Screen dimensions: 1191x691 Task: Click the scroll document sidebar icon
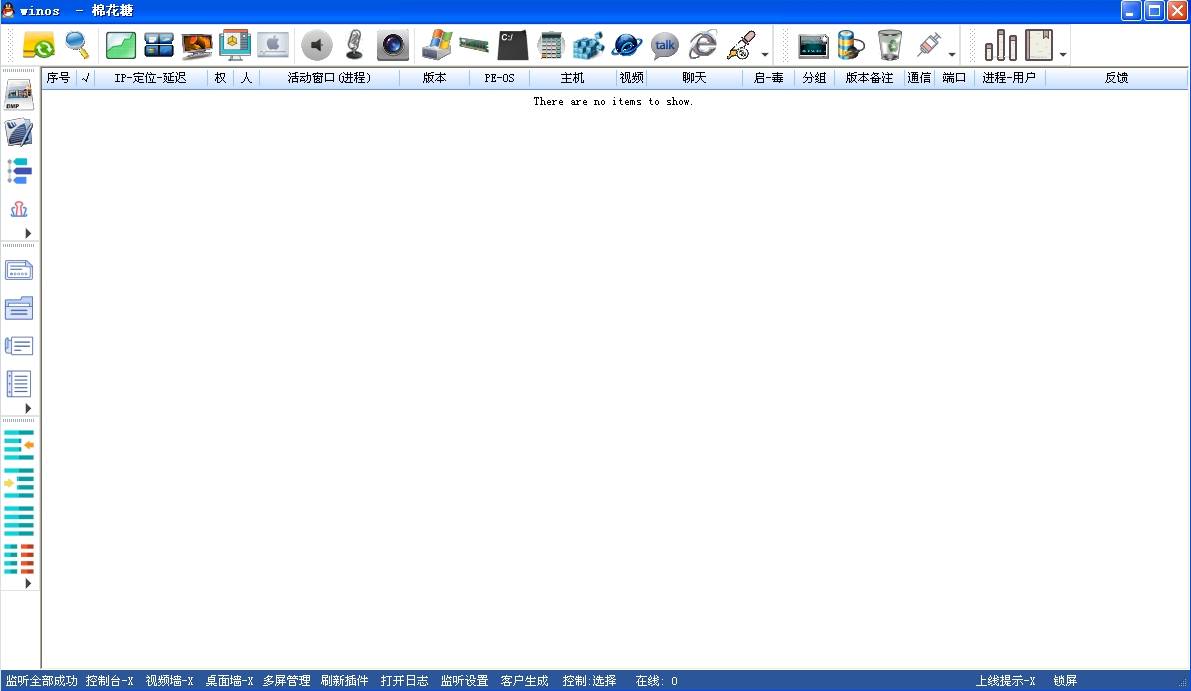(19, 346)
